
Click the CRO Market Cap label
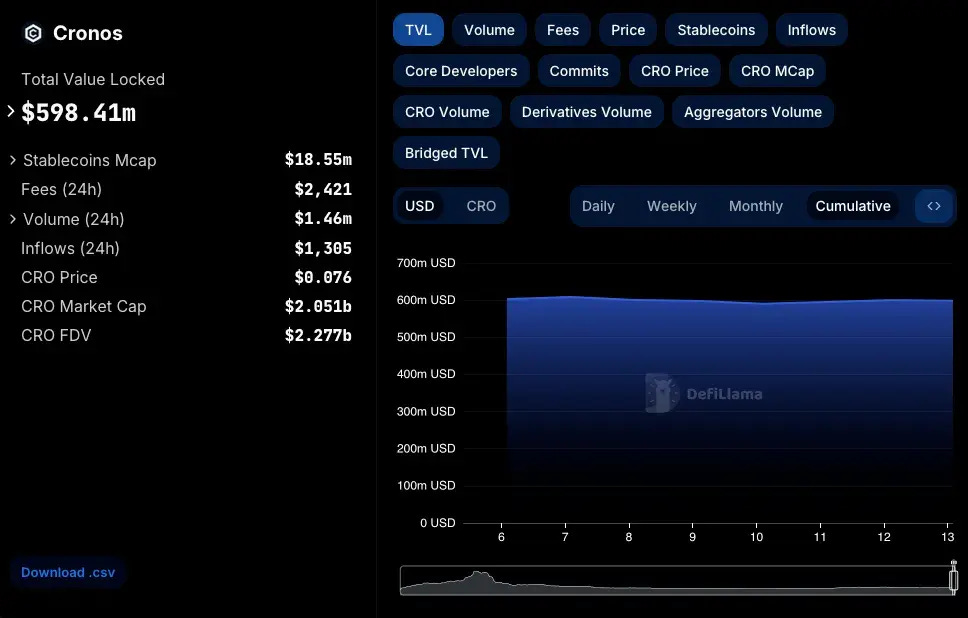point(83,306)
